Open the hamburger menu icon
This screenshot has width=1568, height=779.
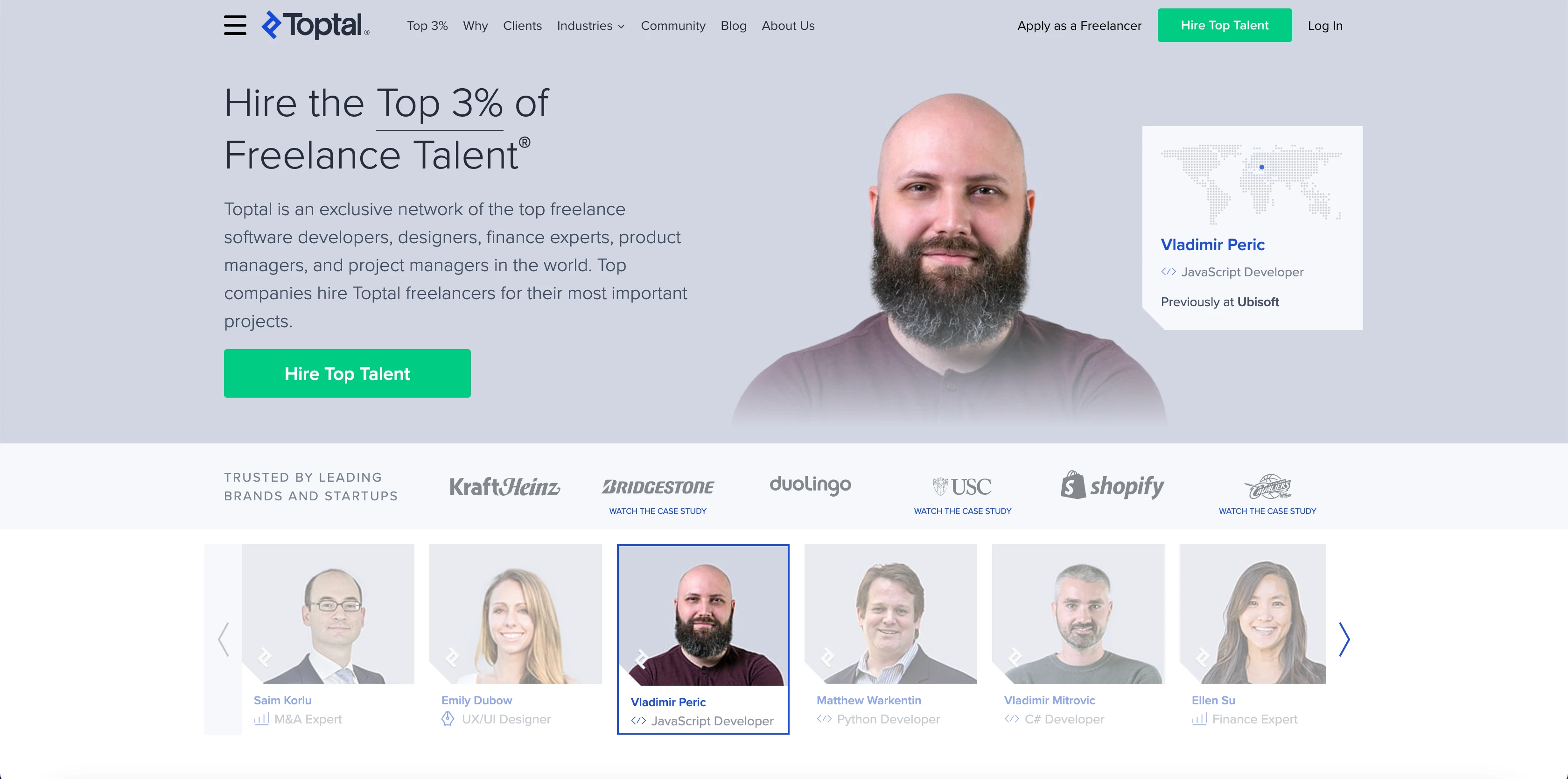pyautogui.click(x=235, y=26)
